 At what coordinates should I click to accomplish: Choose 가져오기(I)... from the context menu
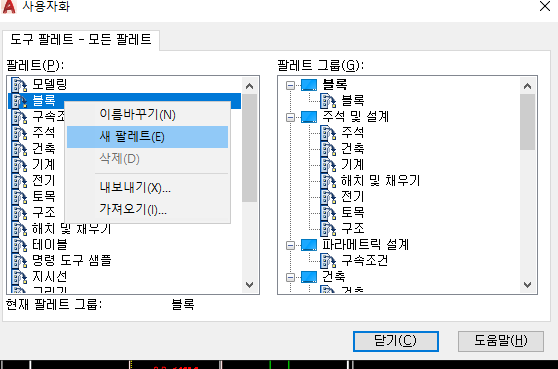(147, 209)
